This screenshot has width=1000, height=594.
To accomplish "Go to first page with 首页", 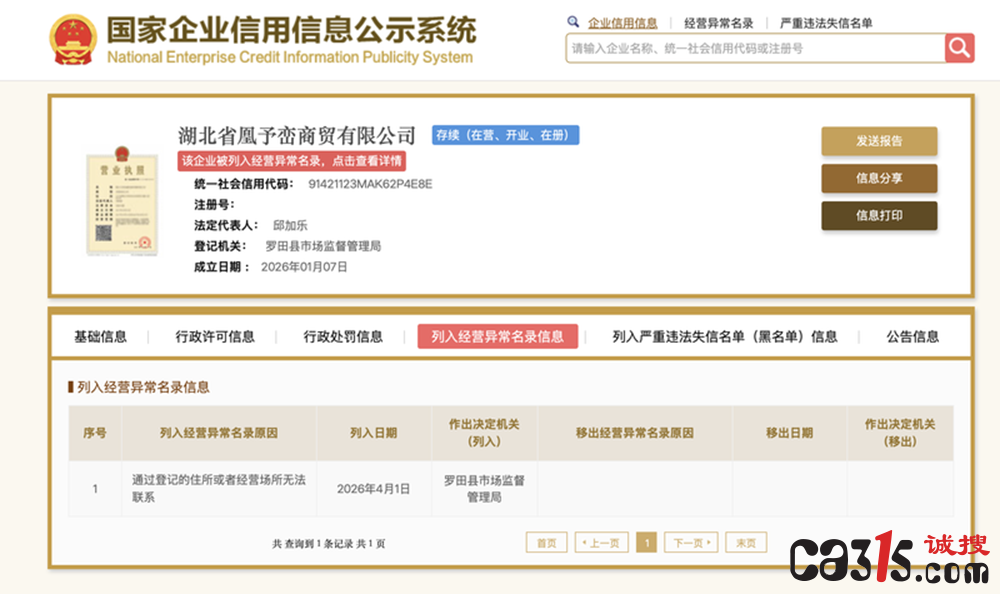I will coord(546,543).
